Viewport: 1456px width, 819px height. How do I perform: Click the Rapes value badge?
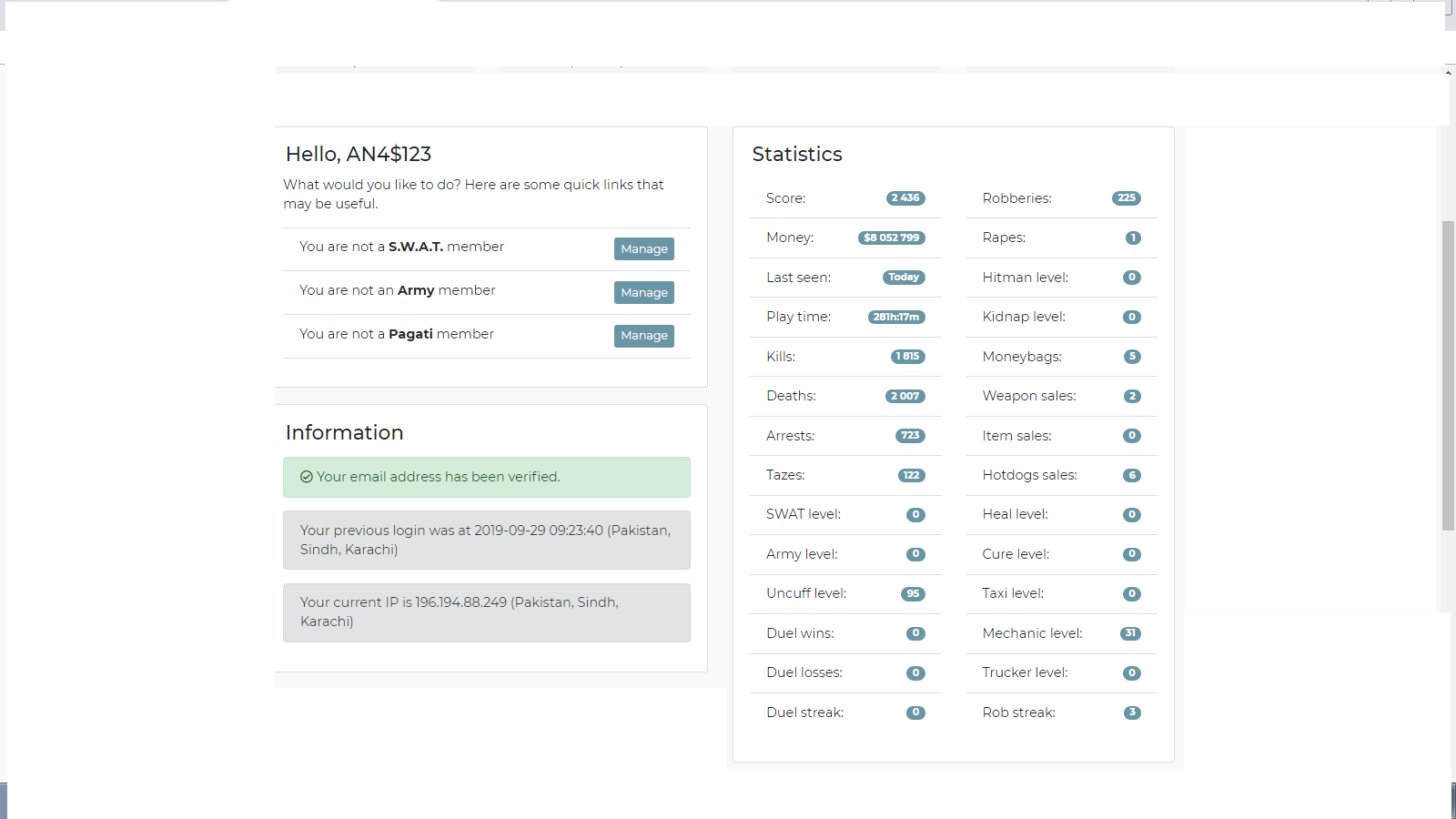1133,238
